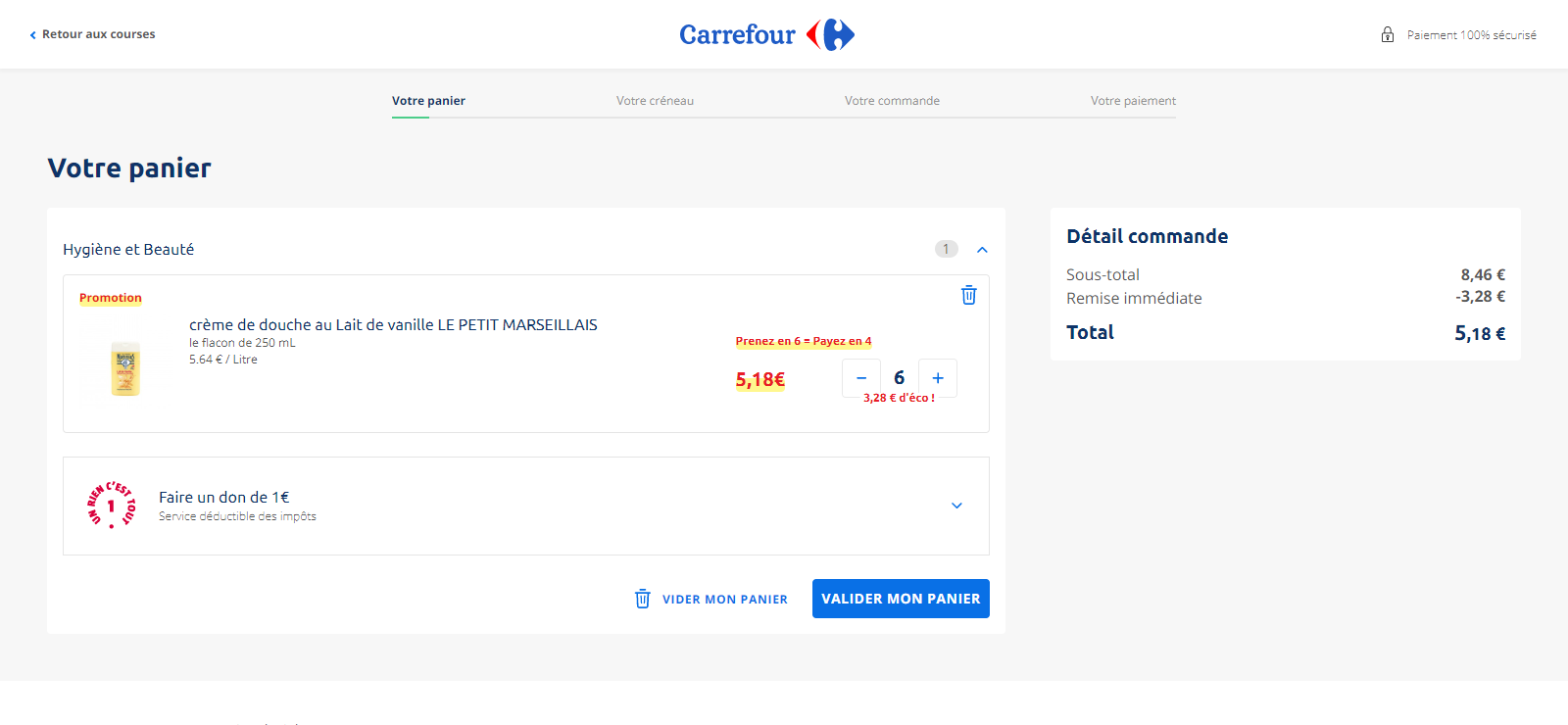Click the trash icon beside Vider mon panier
Screen dimensions: 1568x725
click(643, 599)
